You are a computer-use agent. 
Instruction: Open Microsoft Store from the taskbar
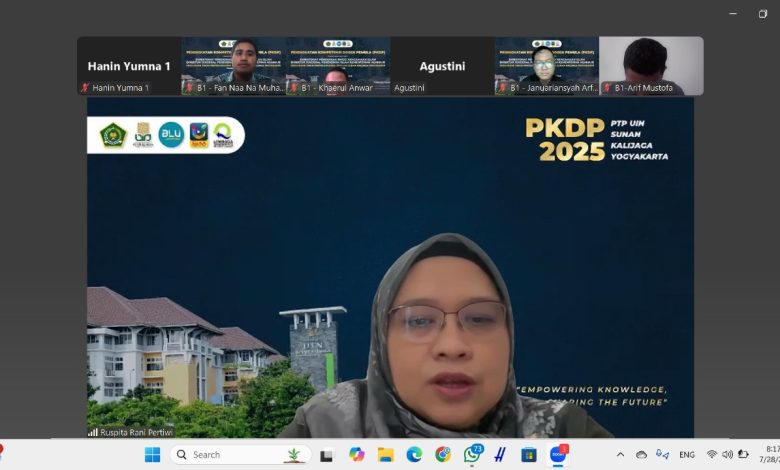point(529,455)
